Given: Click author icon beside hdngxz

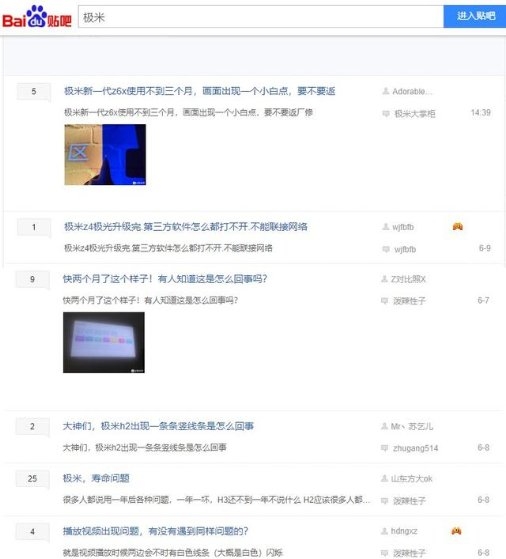Looking at the screenshot, I should point(384,531).
